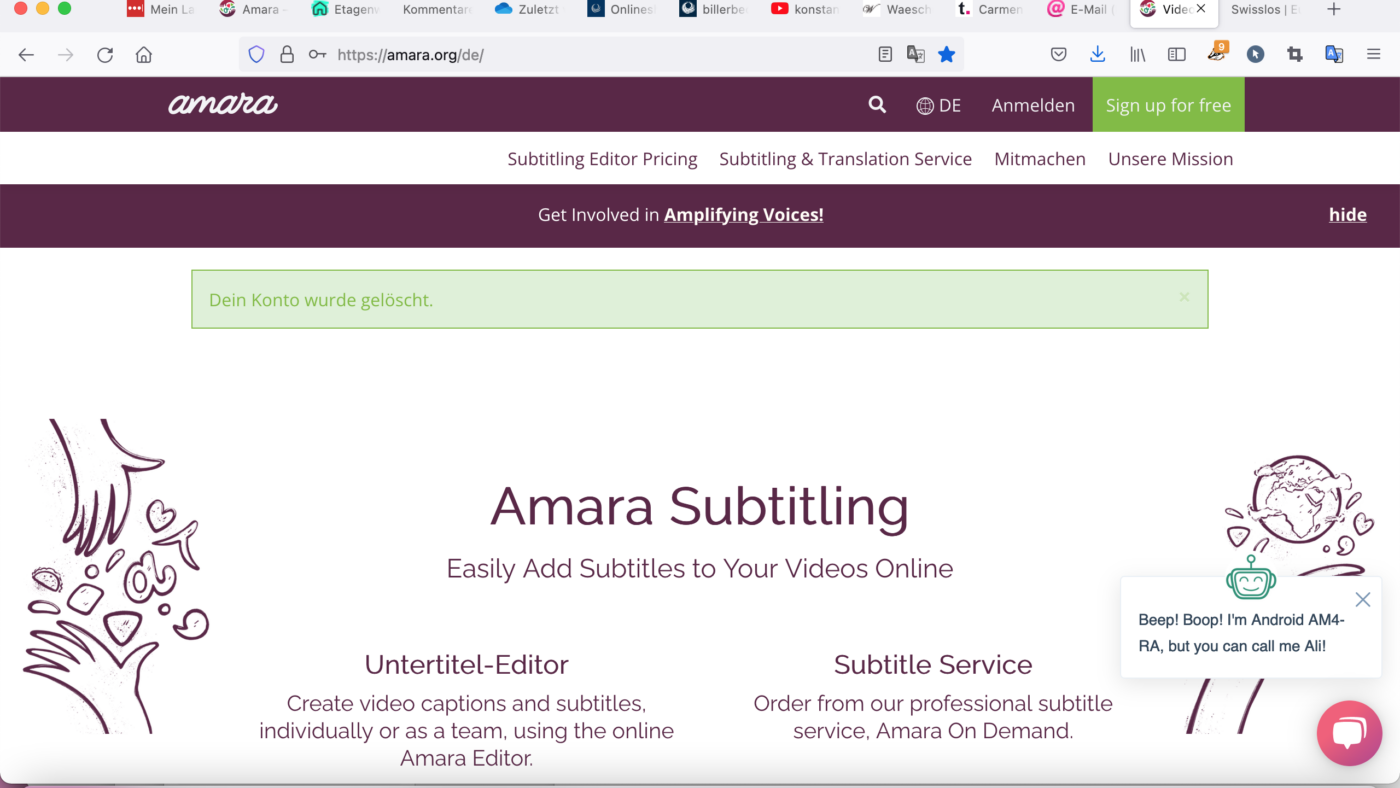Click the forward navigation arrow
1400x788 pixels.
[66, 55]
